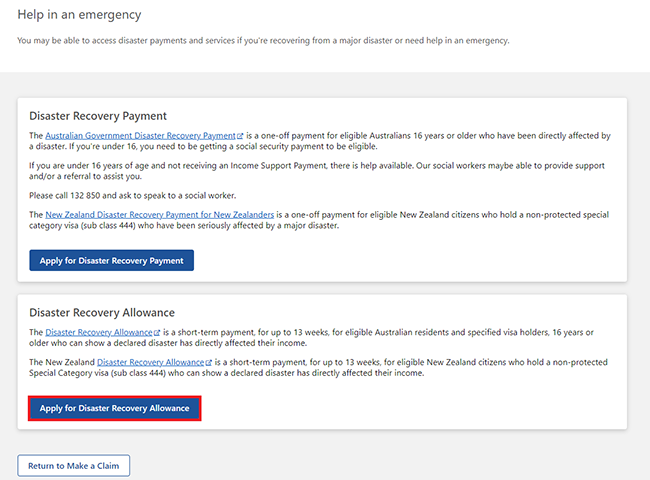Click the intro paragraph about accessing disaster payments

coord(263,41)
